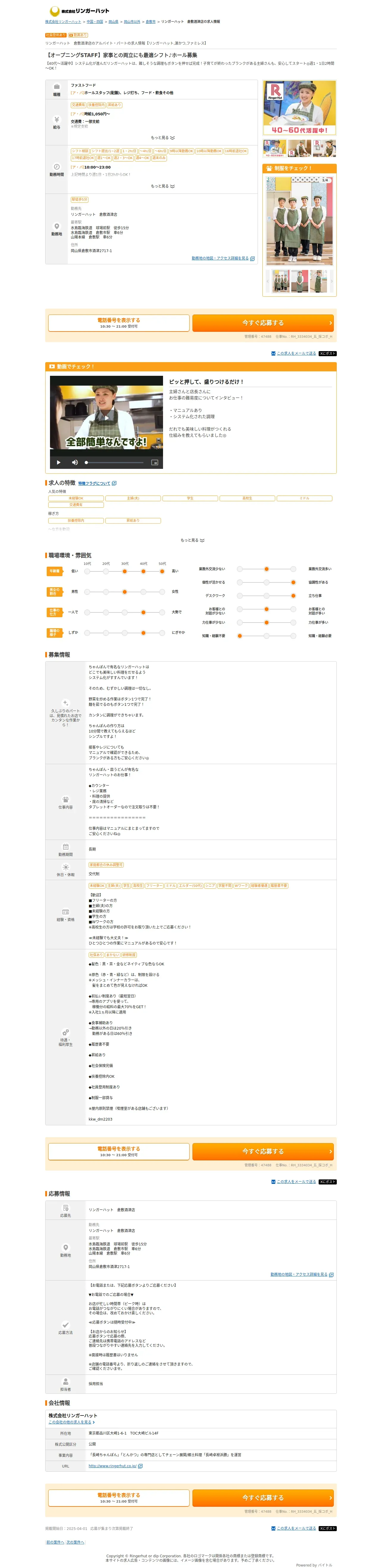Click 今すぐ応募する button below 会社情報
The width and height of the screenshot is (382, 1568).
[263, 1498]
